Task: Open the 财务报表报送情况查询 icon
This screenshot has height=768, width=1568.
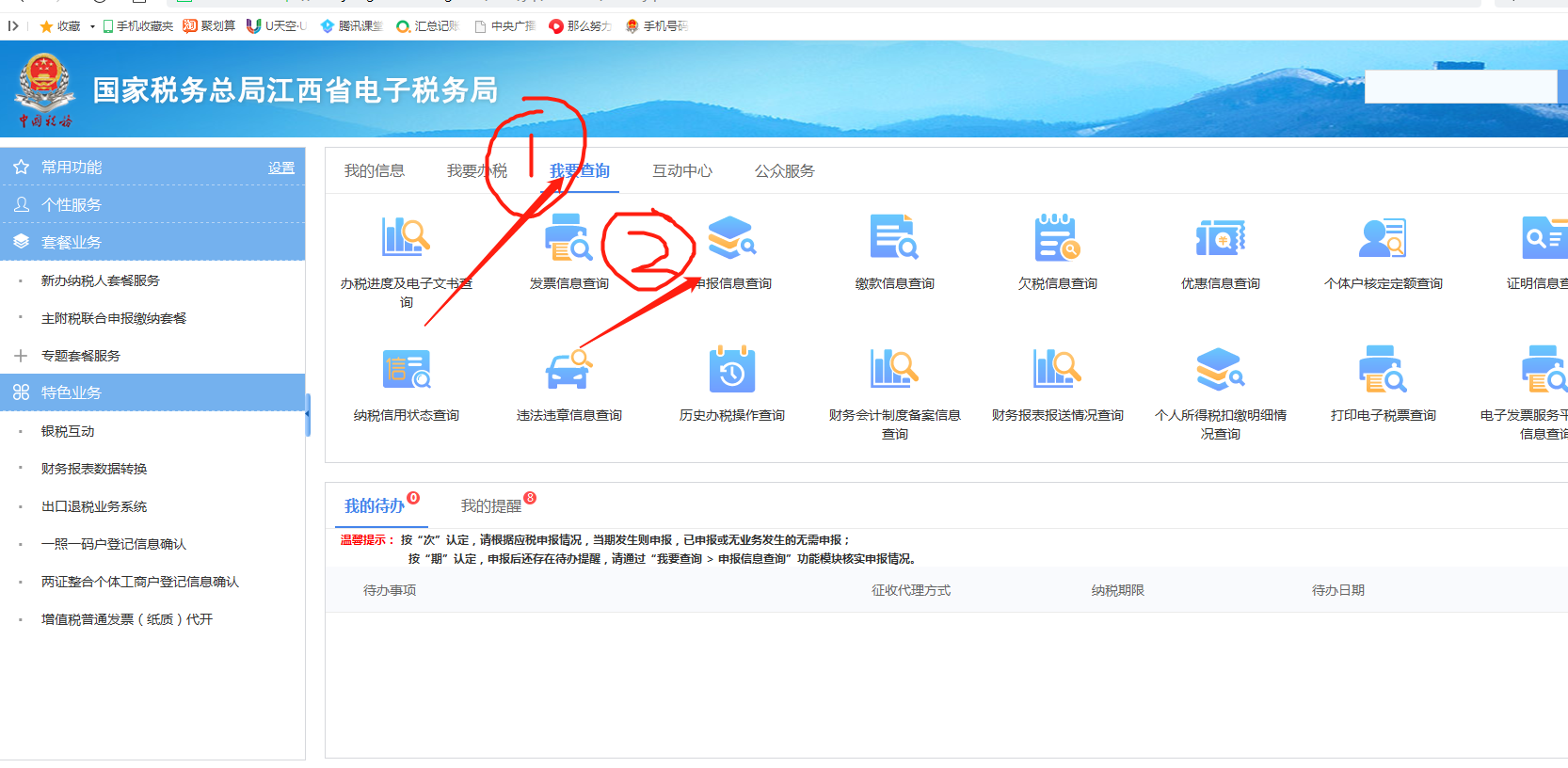Action: pyautogui.click(x=1057, y=369)
